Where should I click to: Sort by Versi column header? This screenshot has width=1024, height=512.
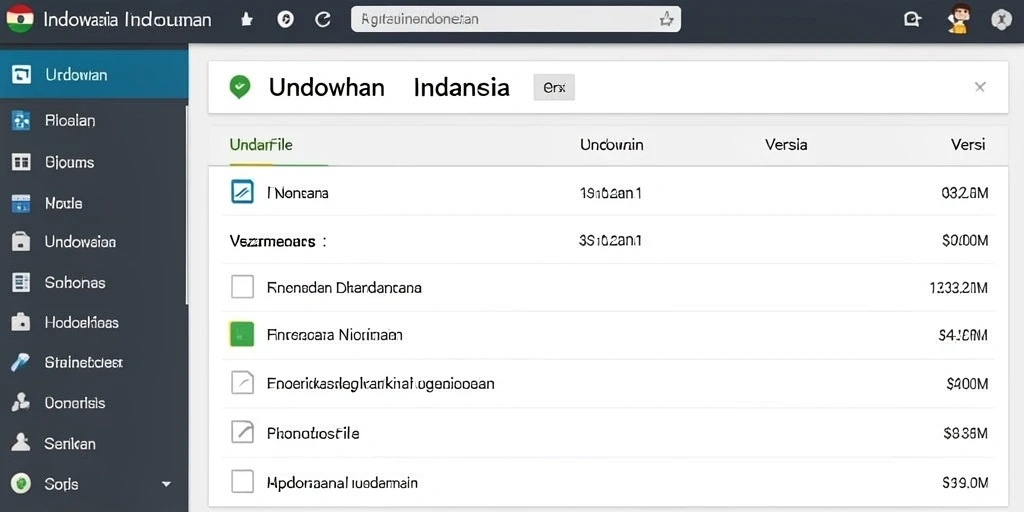pyautogui.click(x=968, y=145)
